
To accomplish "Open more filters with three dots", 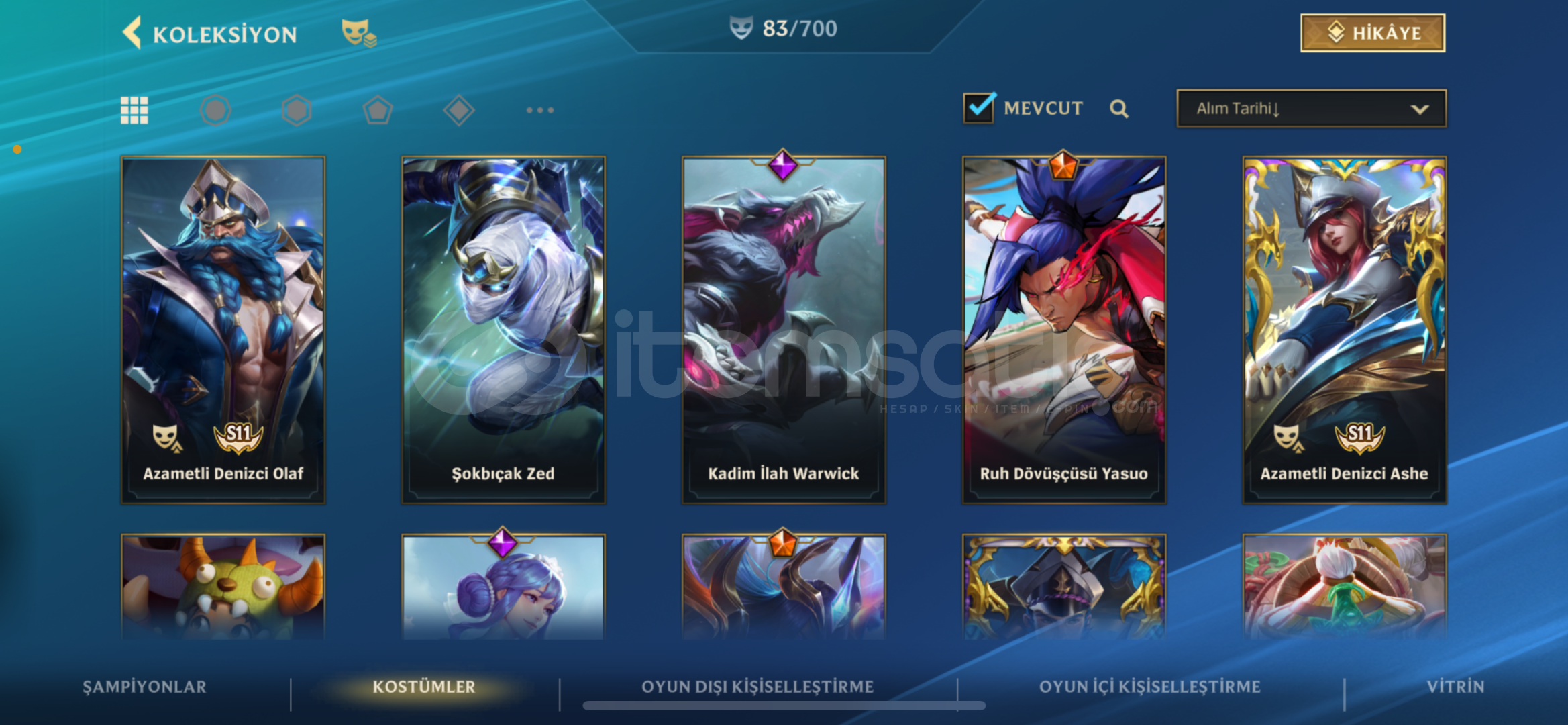I will [x=540, y=110].
